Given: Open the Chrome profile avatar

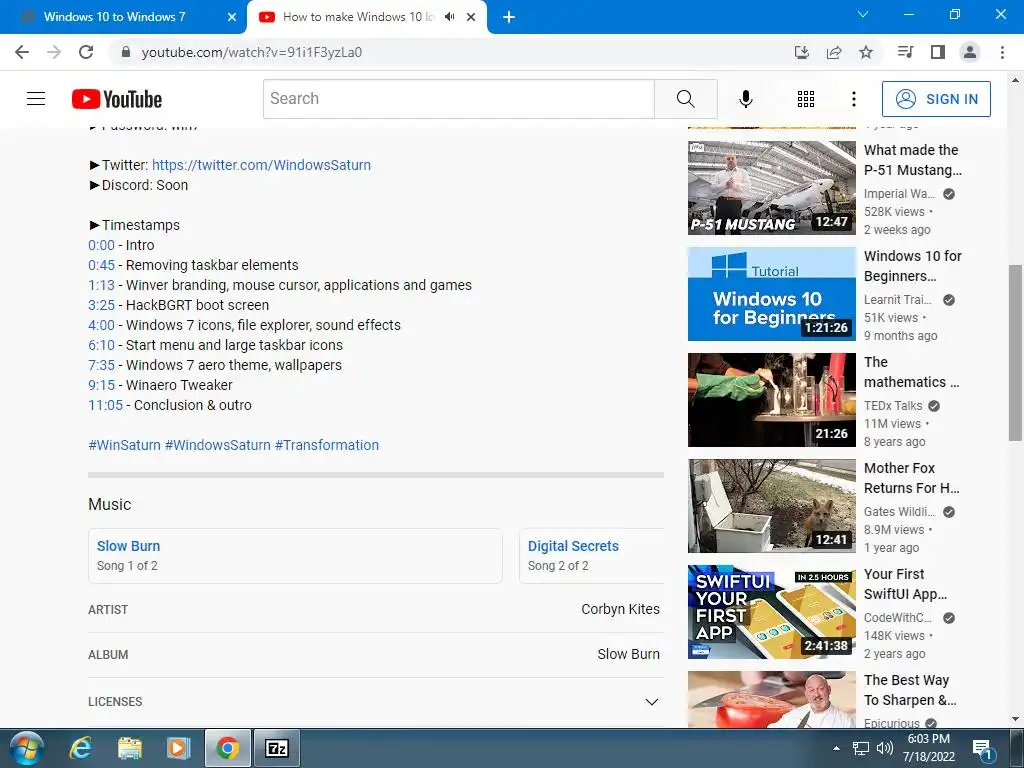Looking at the screenshot, I should 970,52.
